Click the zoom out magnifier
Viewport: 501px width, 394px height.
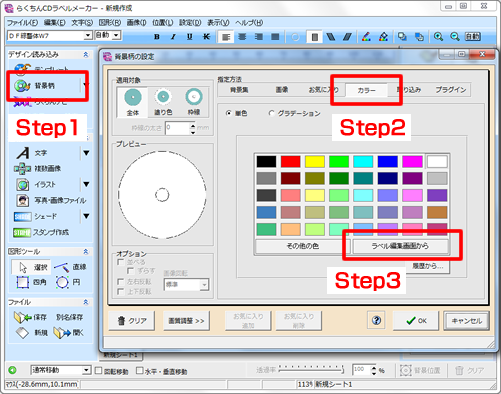(455, 36)
